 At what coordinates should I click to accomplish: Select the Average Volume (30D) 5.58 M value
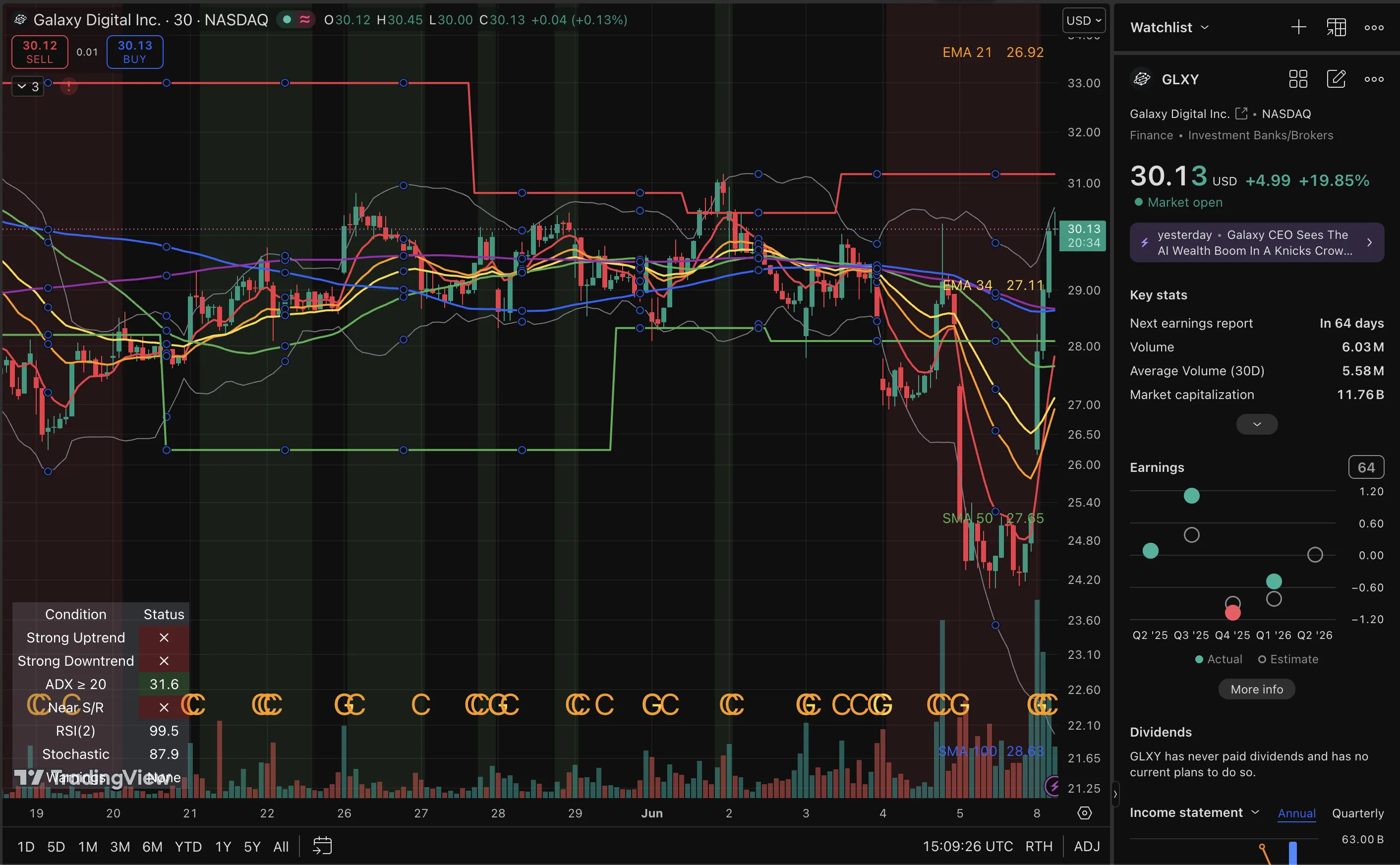(x=1363, y=370)
